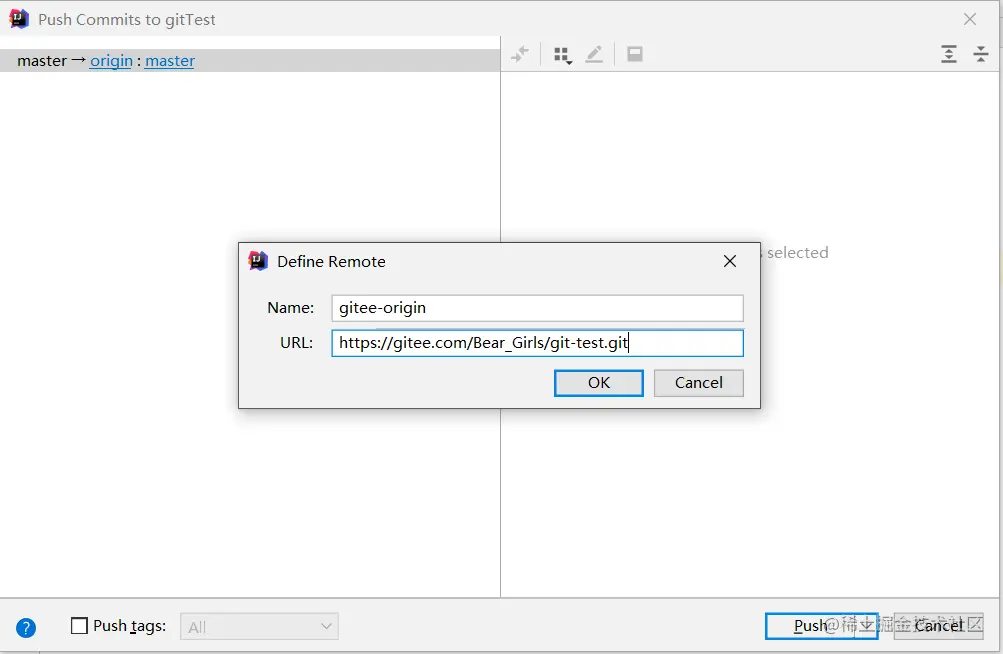Close the Define Remote dialog
1003x654 pixels.
[730, 261]
